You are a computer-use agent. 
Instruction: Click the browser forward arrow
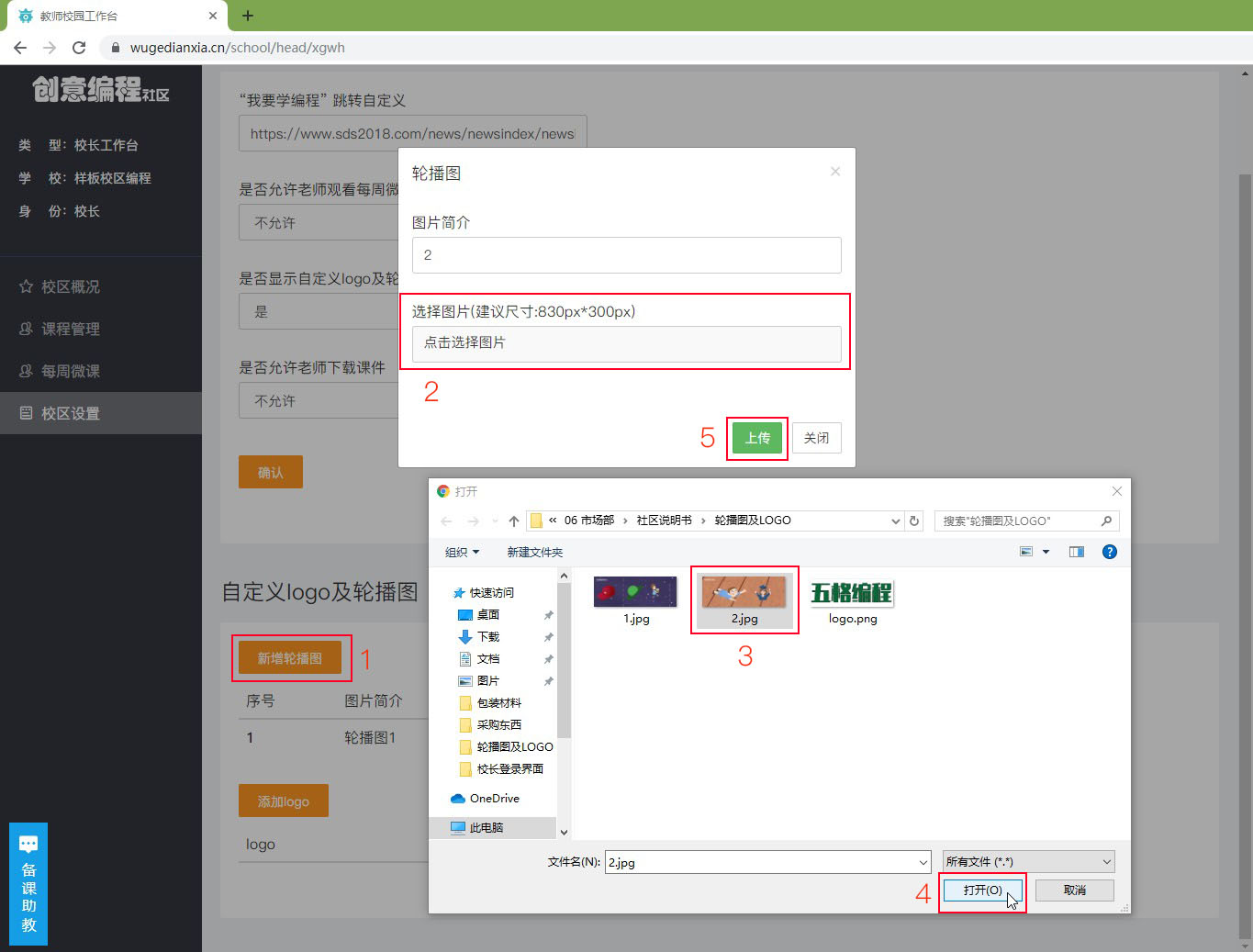click(50, 48)
